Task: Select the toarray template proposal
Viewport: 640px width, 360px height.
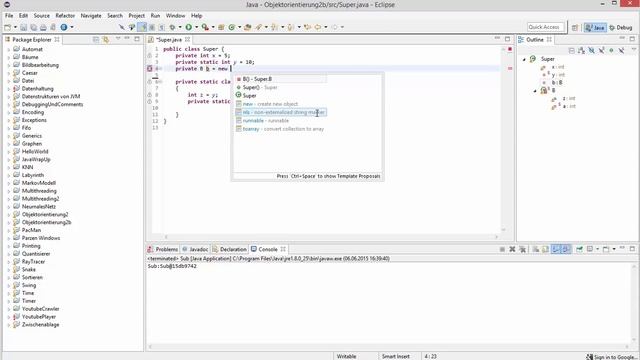Action: coord(281,129)
